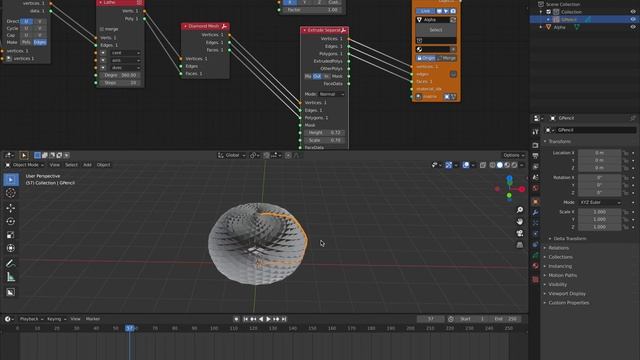Select the Add Cube tool
Screen dimensions: 640x360
pyautogui.click(x=11, y=292)
